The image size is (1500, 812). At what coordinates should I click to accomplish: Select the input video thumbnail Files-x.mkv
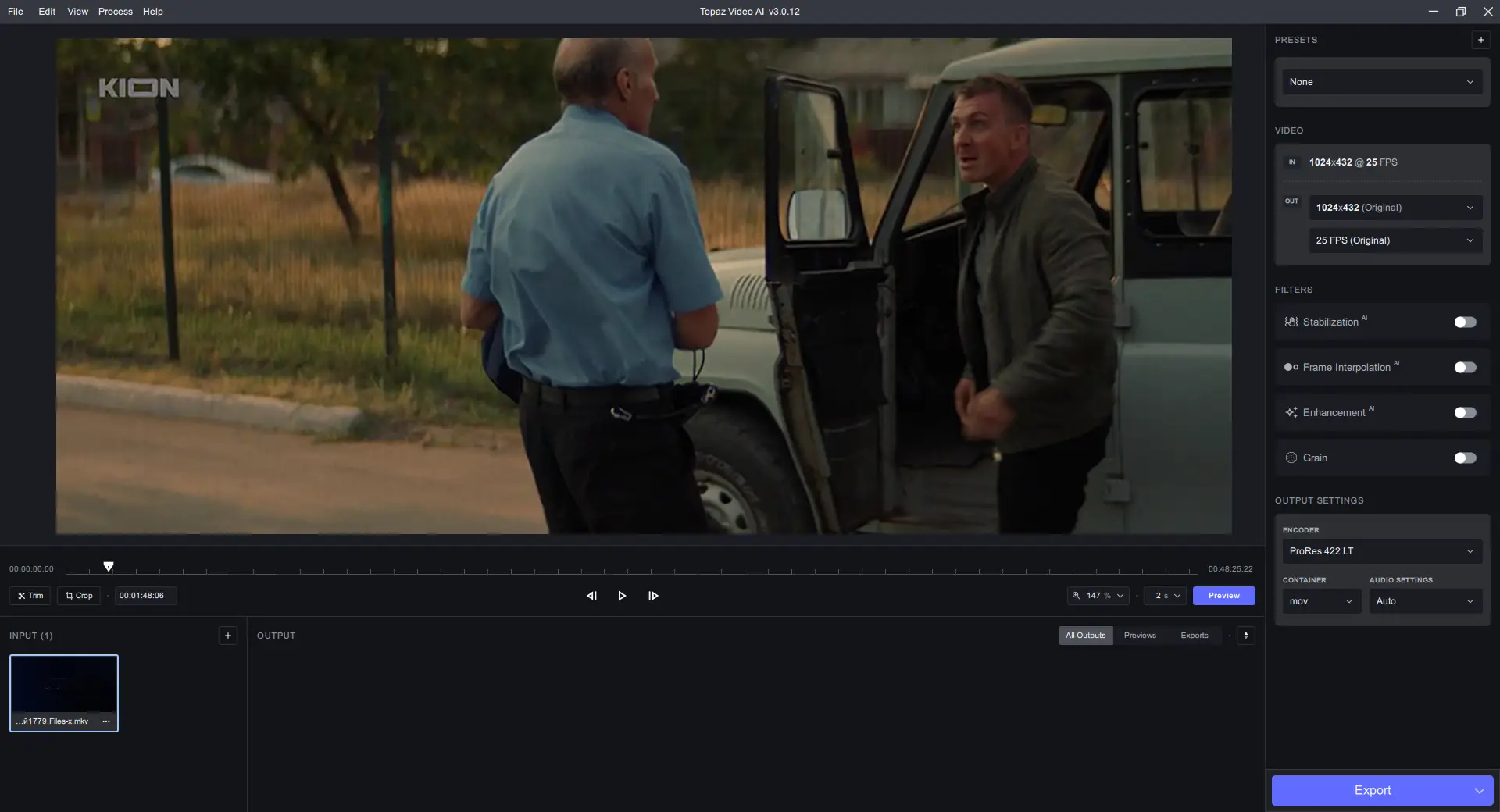pos(64,693)
